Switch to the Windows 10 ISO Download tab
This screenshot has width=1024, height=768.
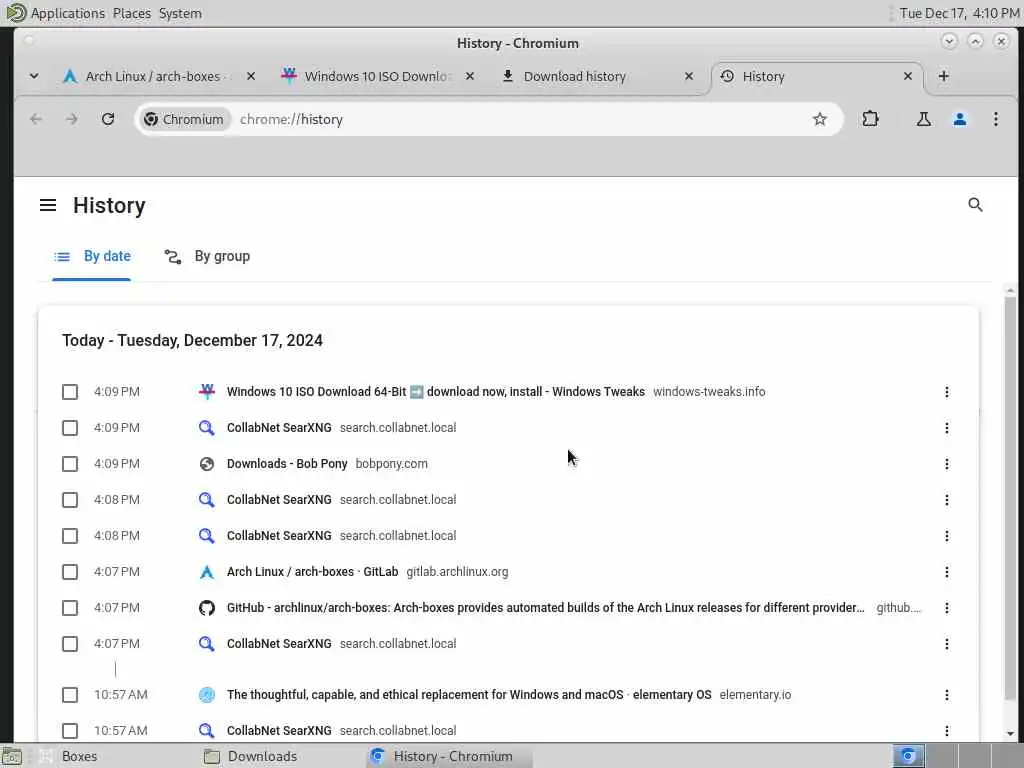379,76
